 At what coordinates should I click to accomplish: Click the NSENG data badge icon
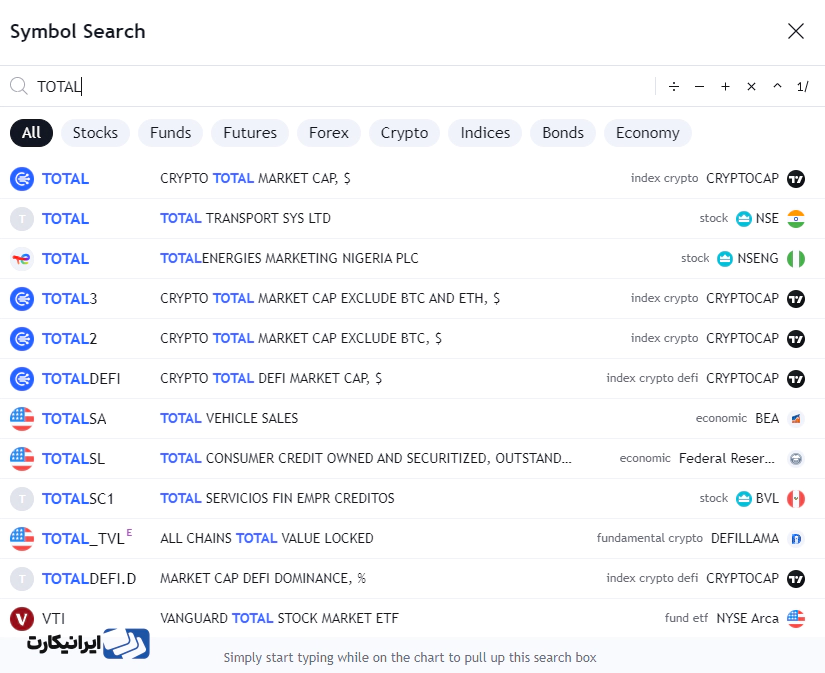coord(725,259)
